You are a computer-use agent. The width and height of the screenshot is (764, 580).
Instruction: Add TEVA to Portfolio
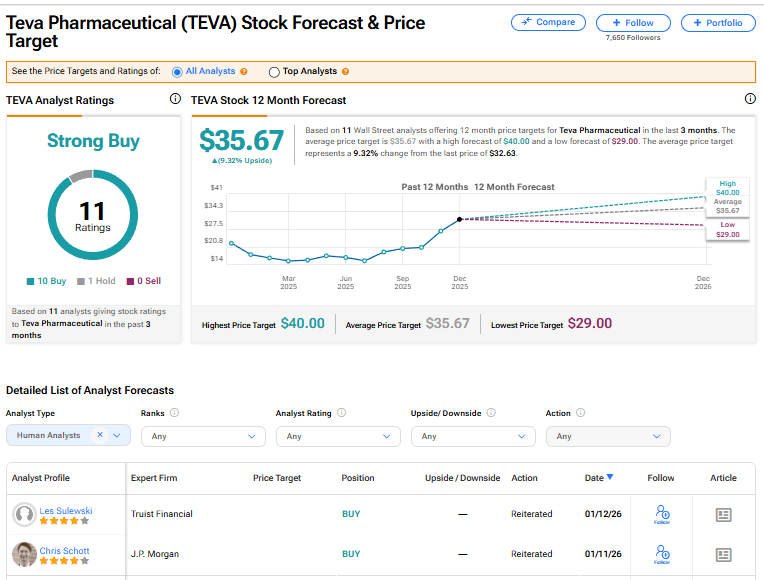point(718,22)
